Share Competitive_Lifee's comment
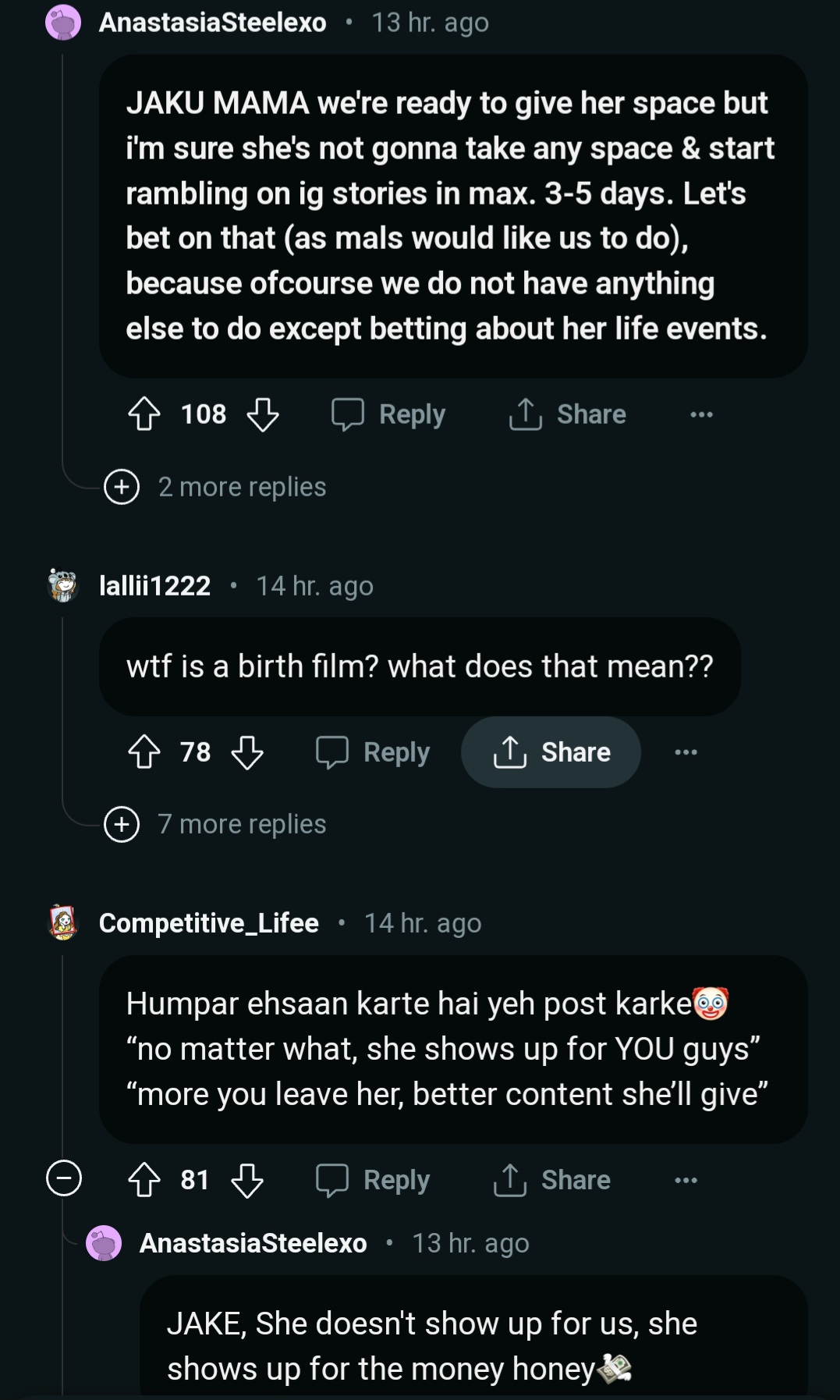This screenshot has width=840, height=1400. pos(552,1180)
